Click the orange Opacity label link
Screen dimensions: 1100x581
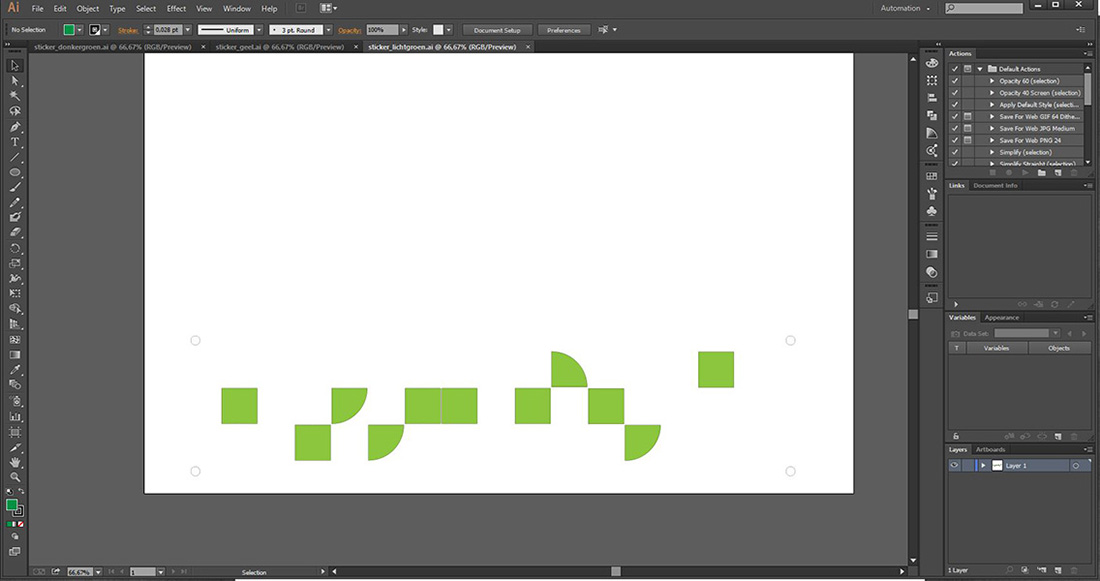click(349, 30)
